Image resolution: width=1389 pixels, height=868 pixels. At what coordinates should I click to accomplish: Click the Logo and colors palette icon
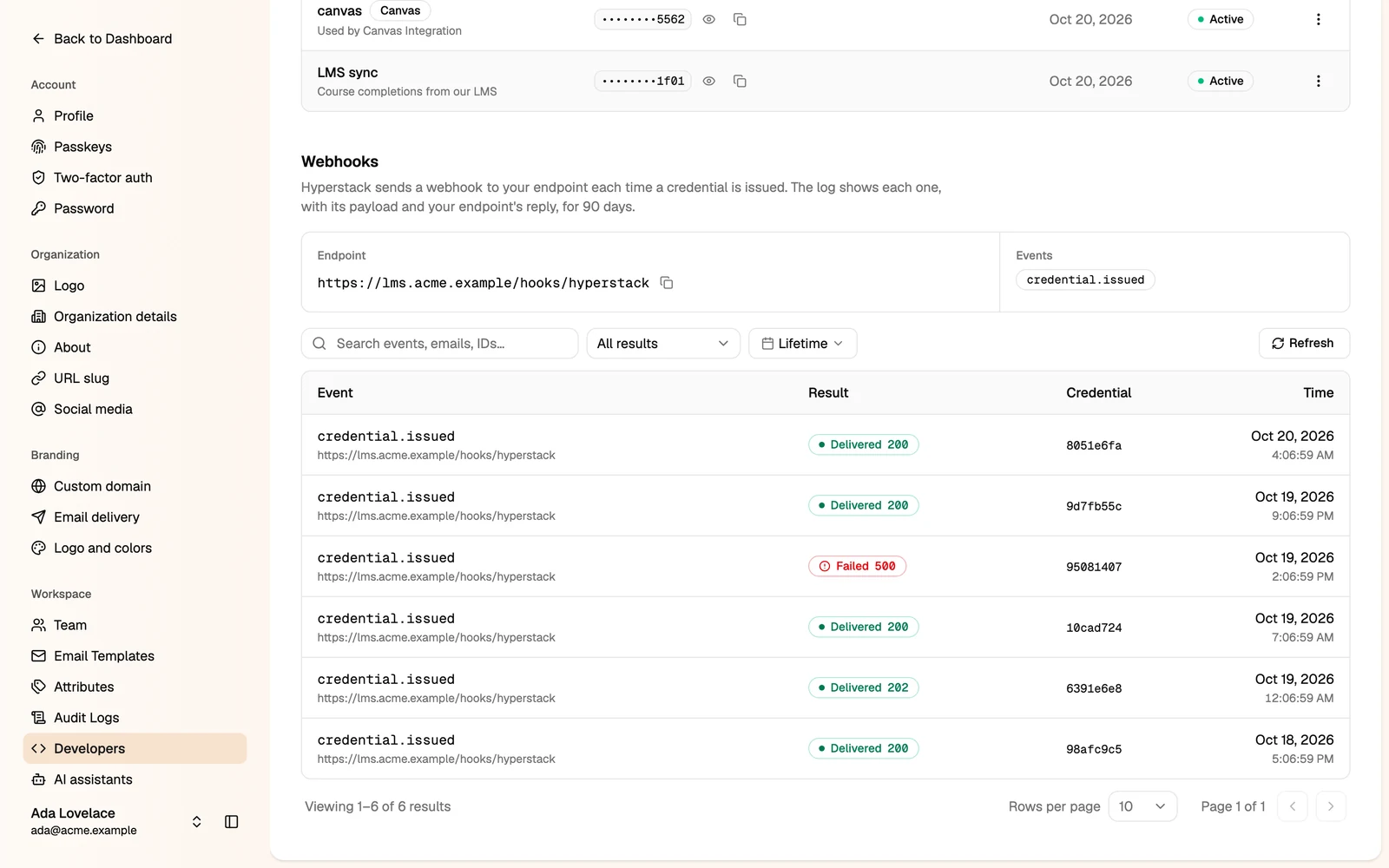[38, 548]
